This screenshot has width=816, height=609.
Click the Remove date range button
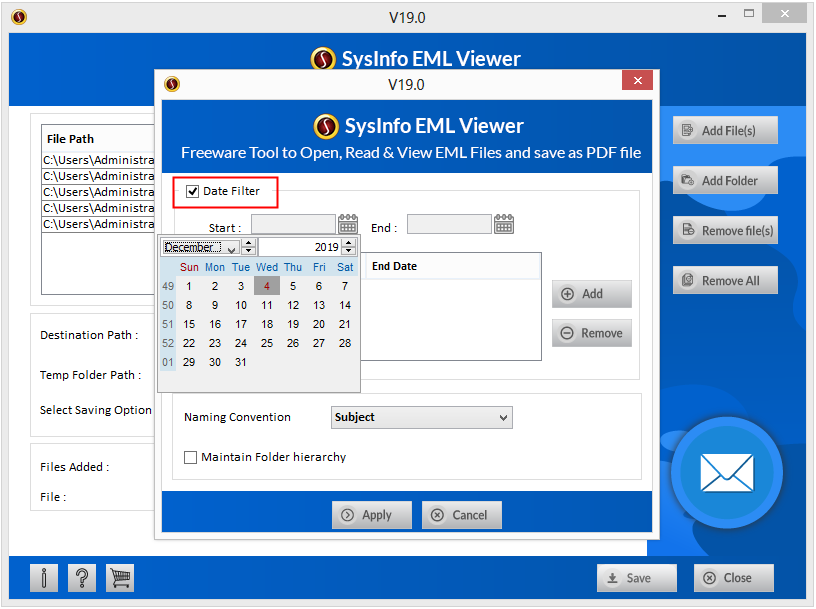[592, 333]
